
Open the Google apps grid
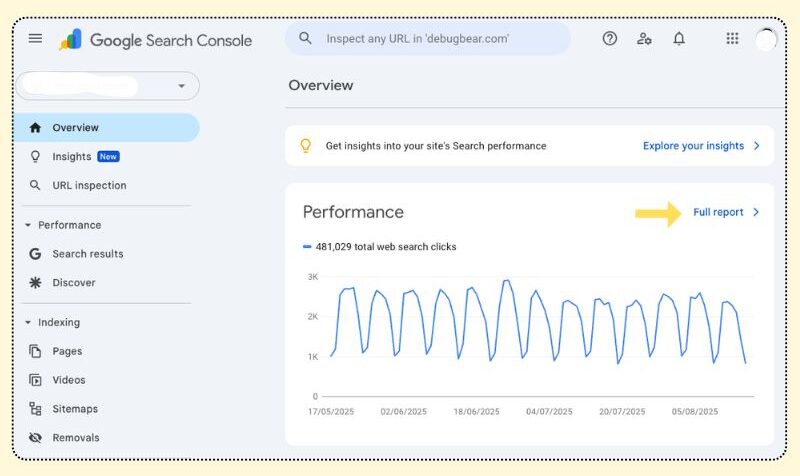pos(732,38)
